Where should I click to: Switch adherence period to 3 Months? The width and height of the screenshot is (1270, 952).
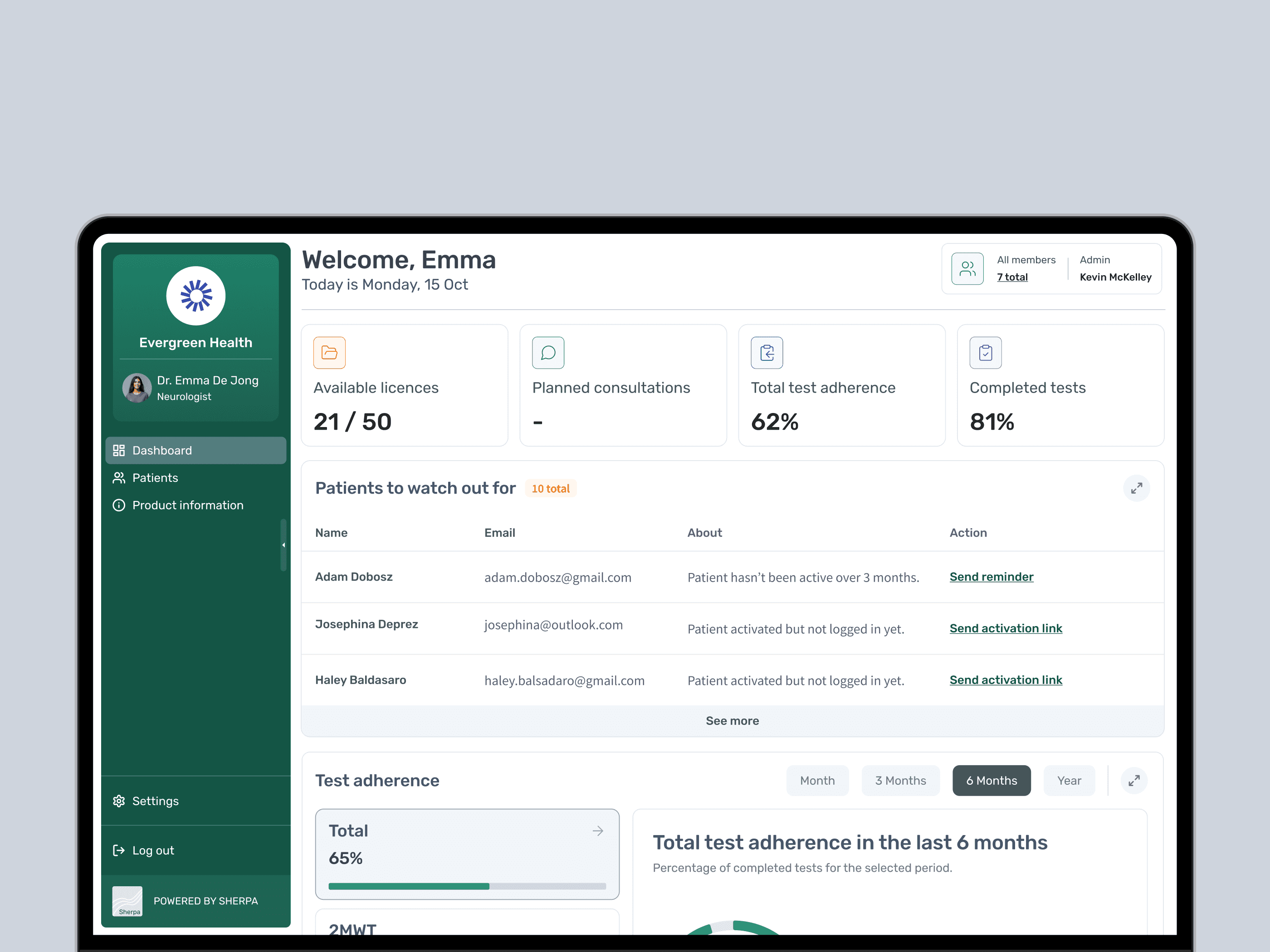point(900,781)
